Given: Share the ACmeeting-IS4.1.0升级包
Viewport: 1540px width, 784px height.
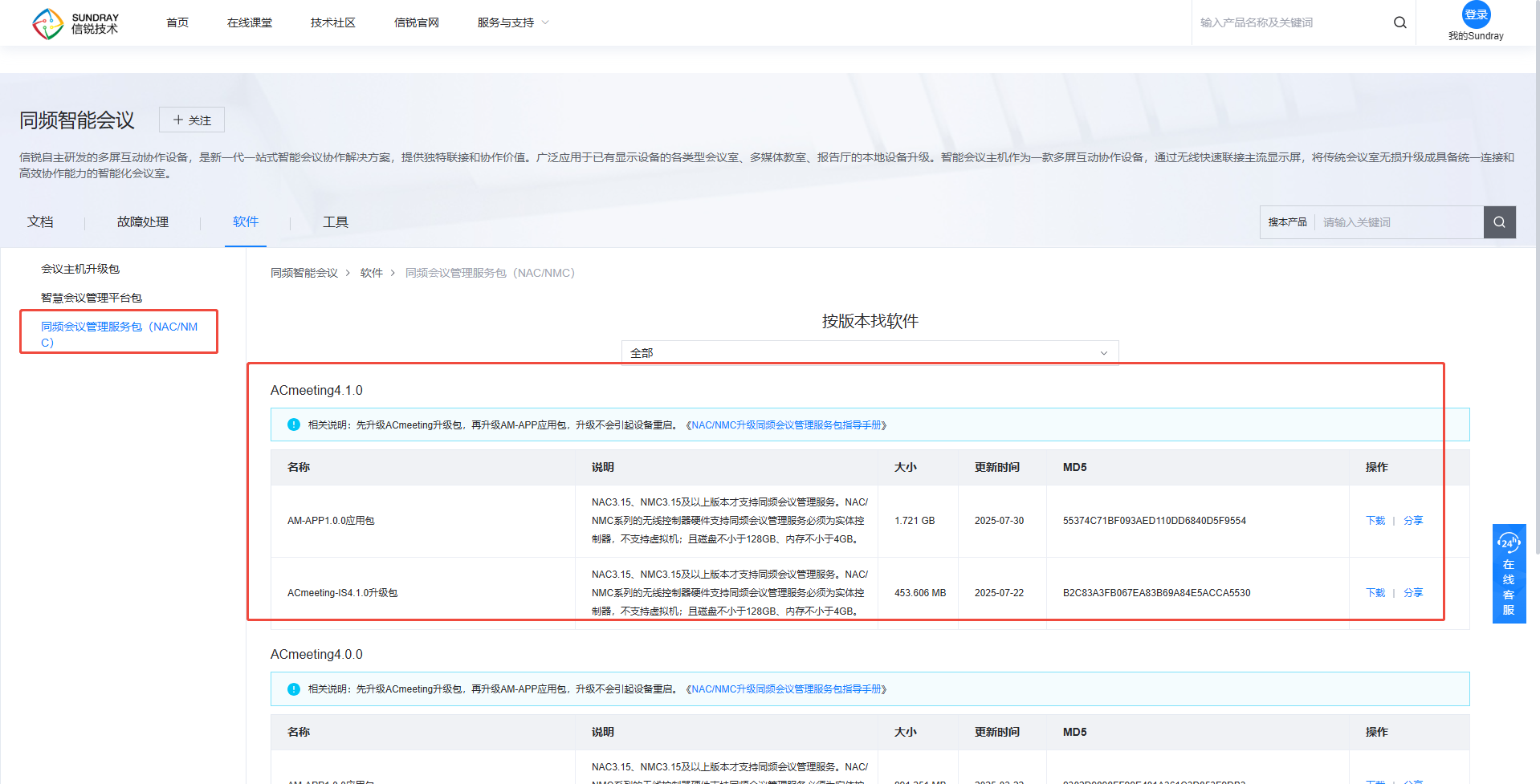Looking at the screenshot, I should click(1412, 593).
